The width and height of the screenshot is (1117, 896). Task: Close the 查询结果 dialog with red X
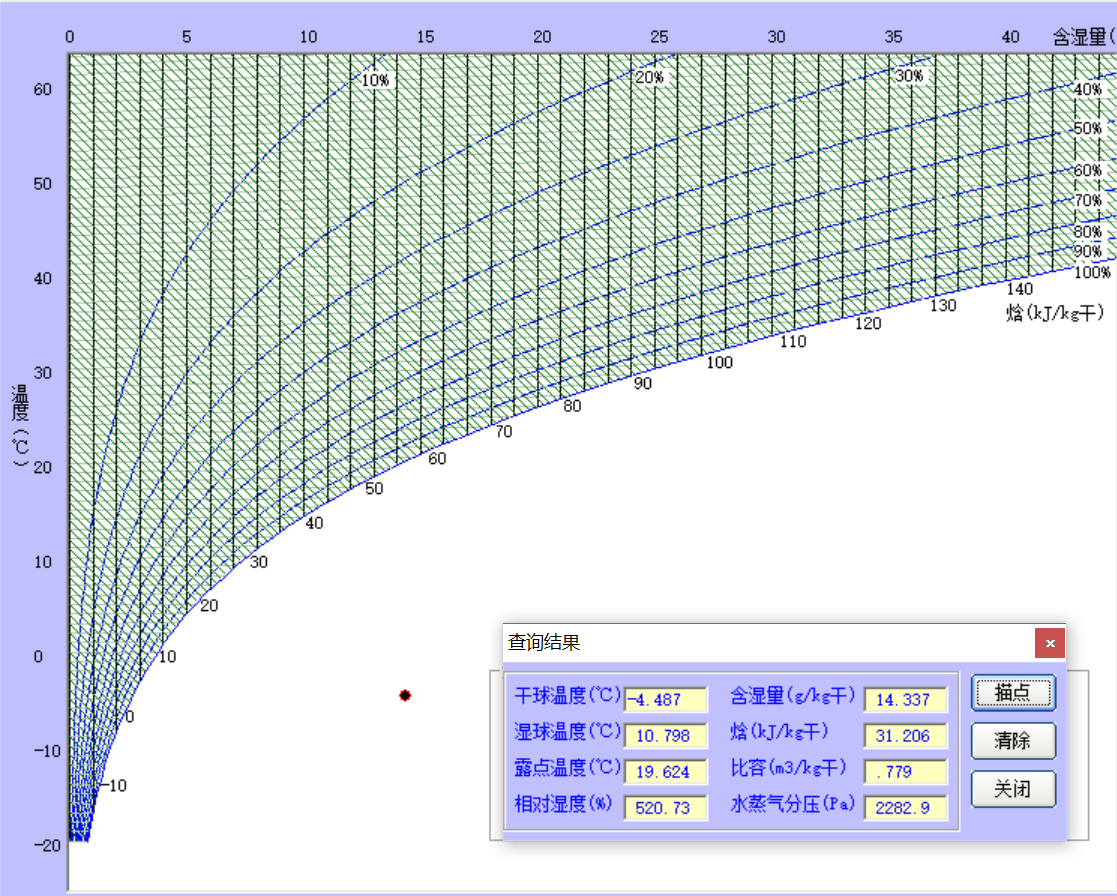tap(1050, 643)
